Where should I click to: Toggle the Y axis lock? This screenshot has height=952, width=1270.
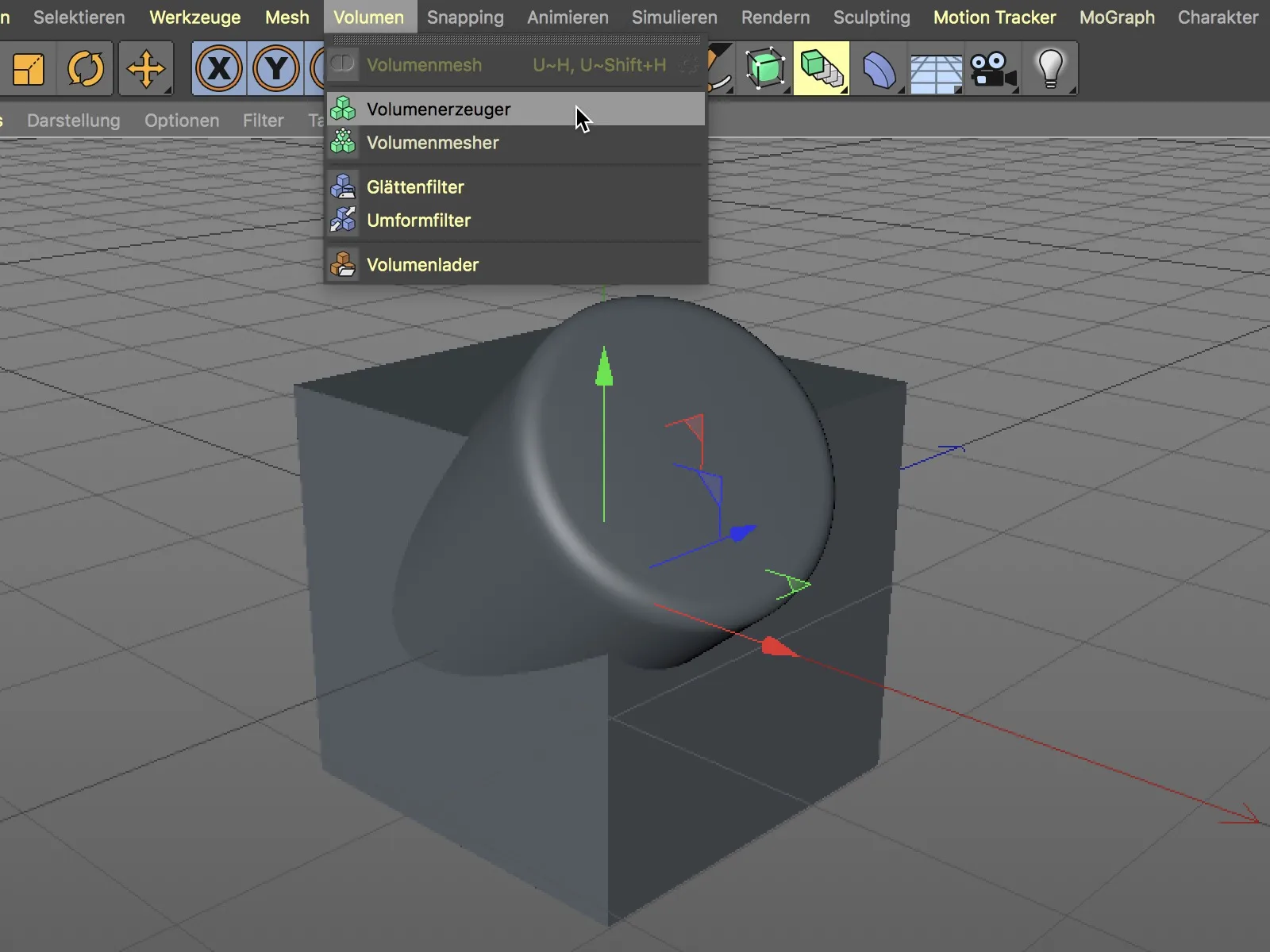tap(276, 69)
